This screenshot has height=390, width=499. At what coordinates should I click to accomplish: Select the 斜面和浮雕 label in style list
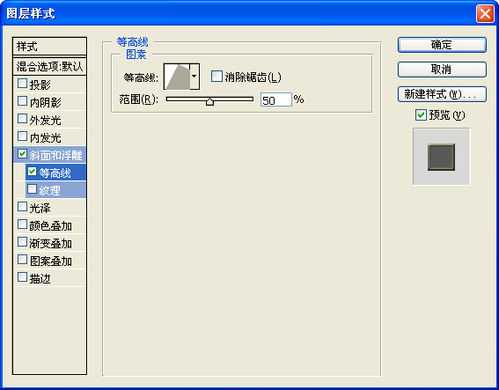pyautogui.click(x=56, y=155)
